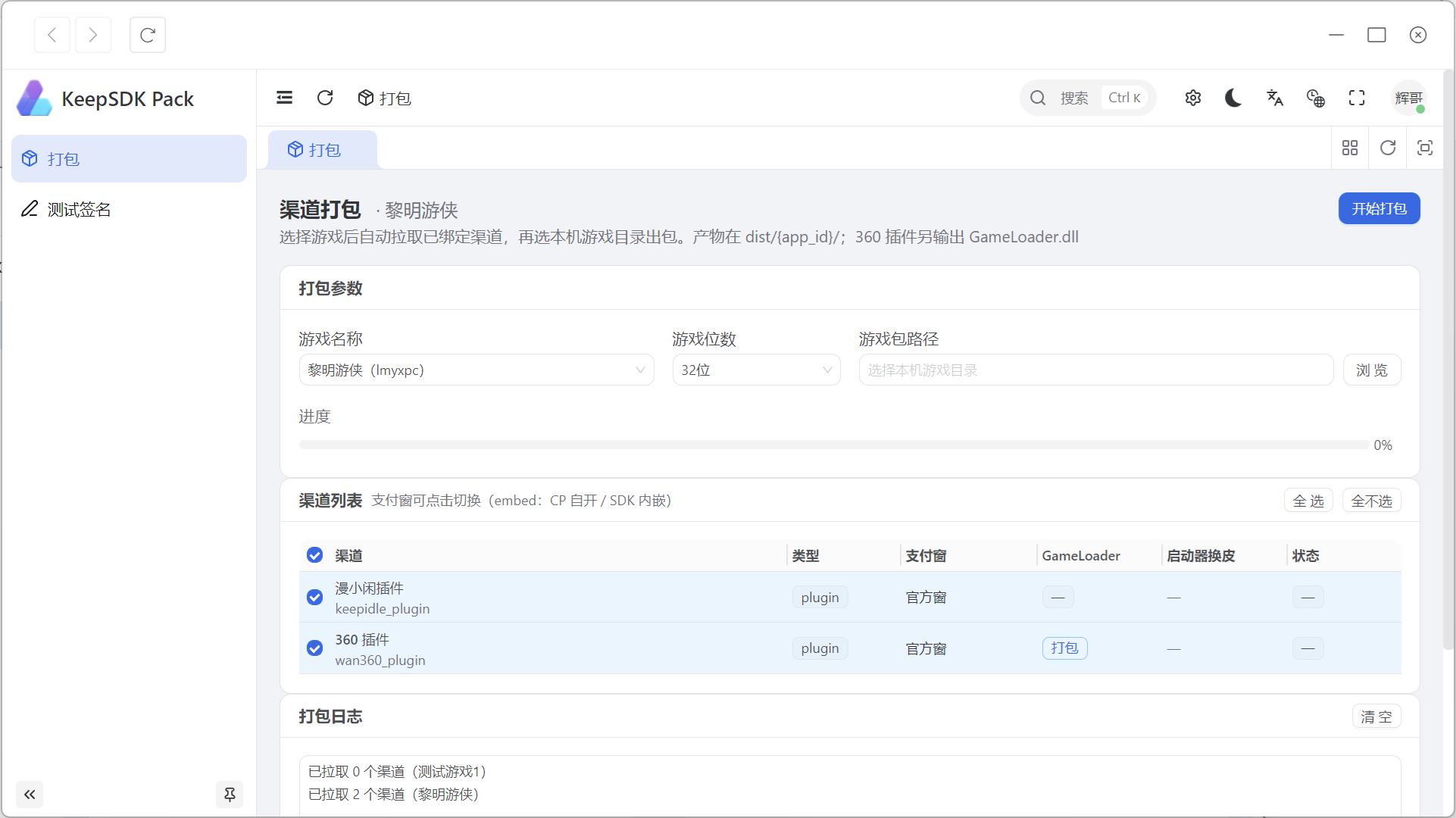Click the plugin type tag for 漫小闲插件

820,598
